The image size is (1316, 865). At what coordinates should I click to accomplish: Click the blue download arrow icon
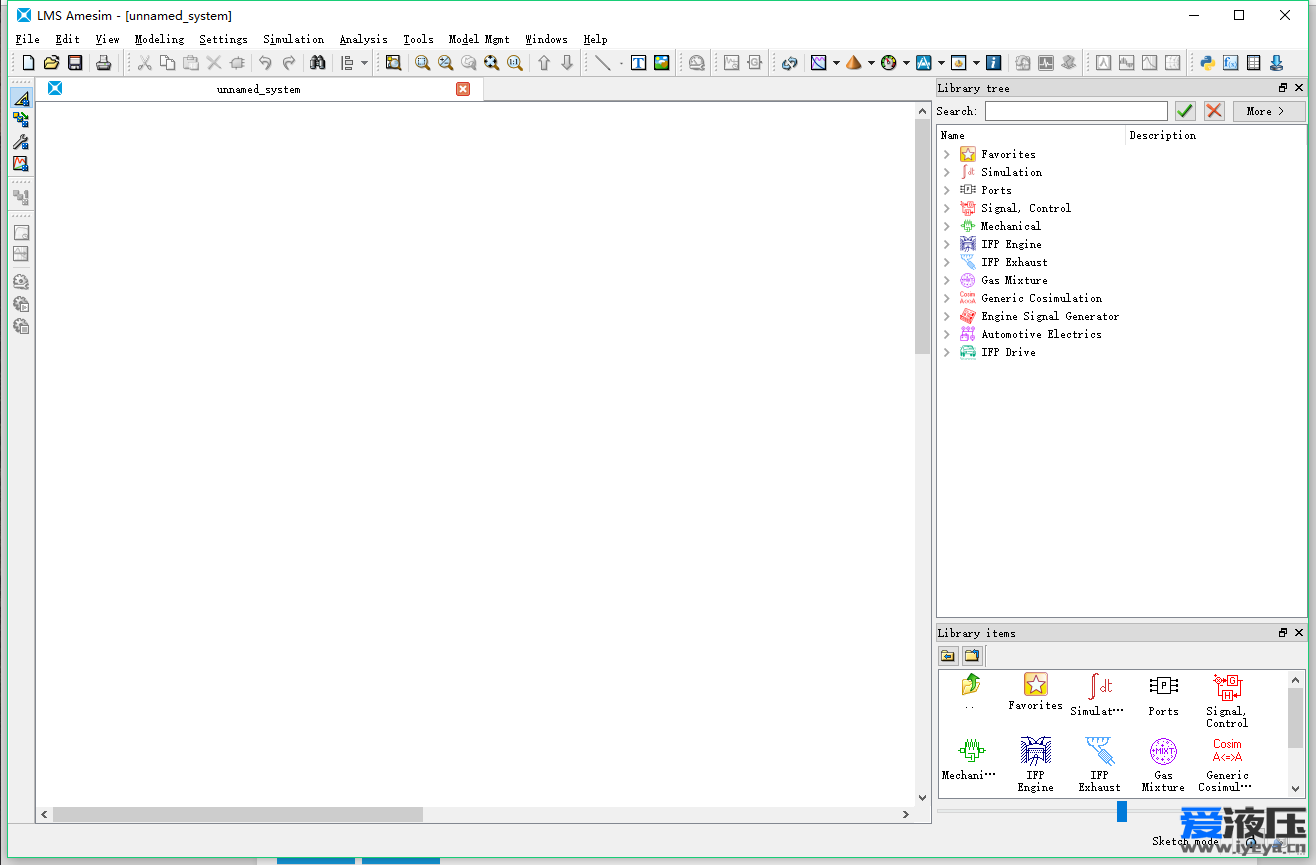point(1277,63)
